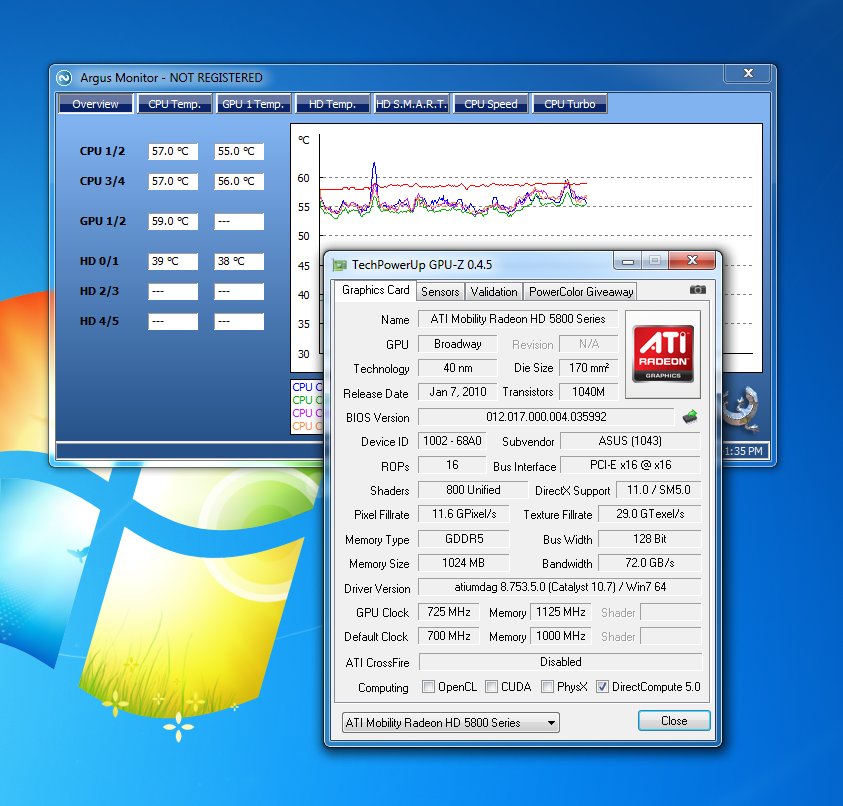Click the GPU-Z title bar app icon
Image resolution: width=843 pixels, height=806 pixels.
pyautogui.click(x=339, y=265)
